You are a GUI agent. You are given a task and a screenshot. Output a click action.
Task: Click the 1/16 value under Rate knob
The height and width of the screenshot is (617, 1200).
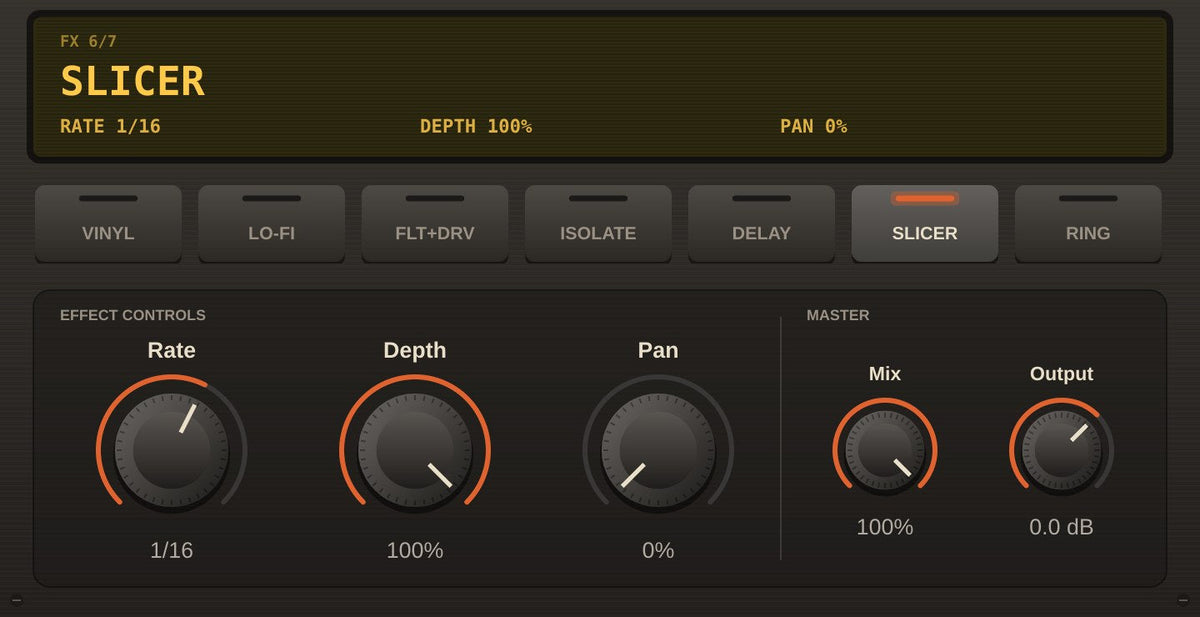point(172,550)
